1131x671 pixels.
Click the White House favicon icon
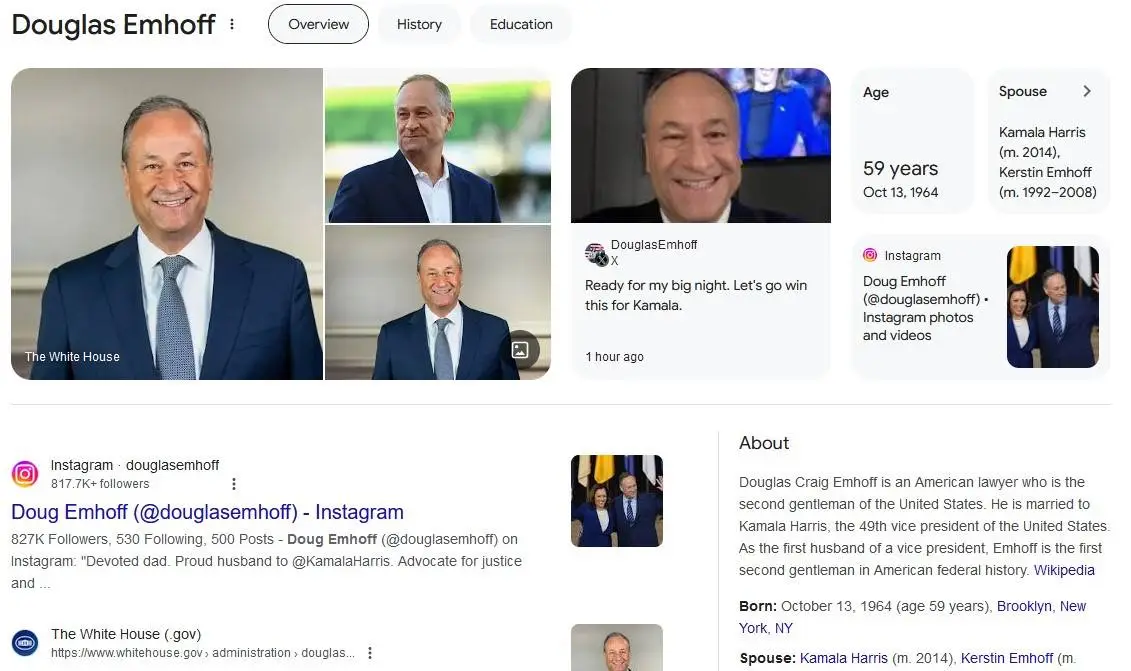25,642
